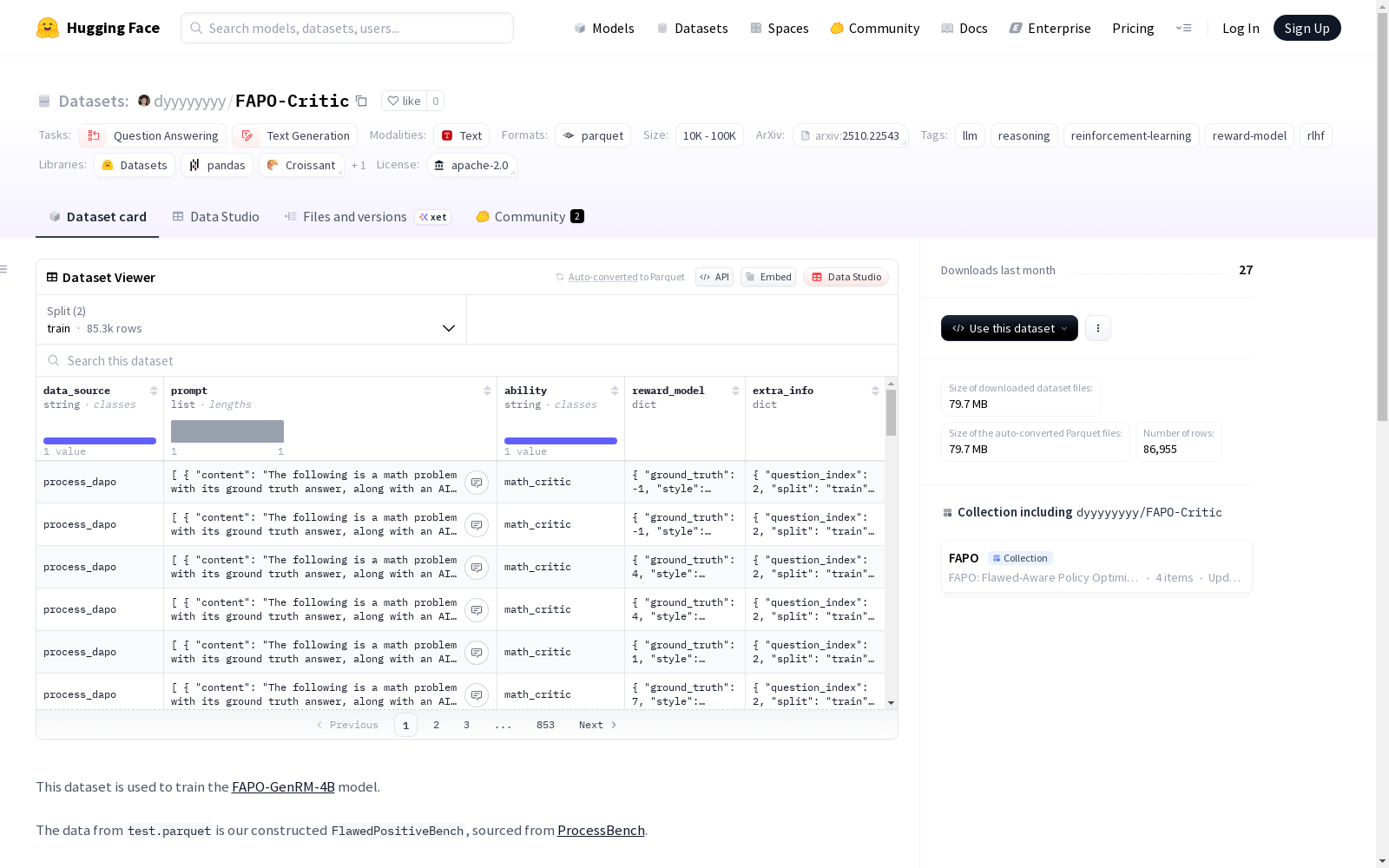
Task: Open the Data Studio tab
Action: coord(216,217)
